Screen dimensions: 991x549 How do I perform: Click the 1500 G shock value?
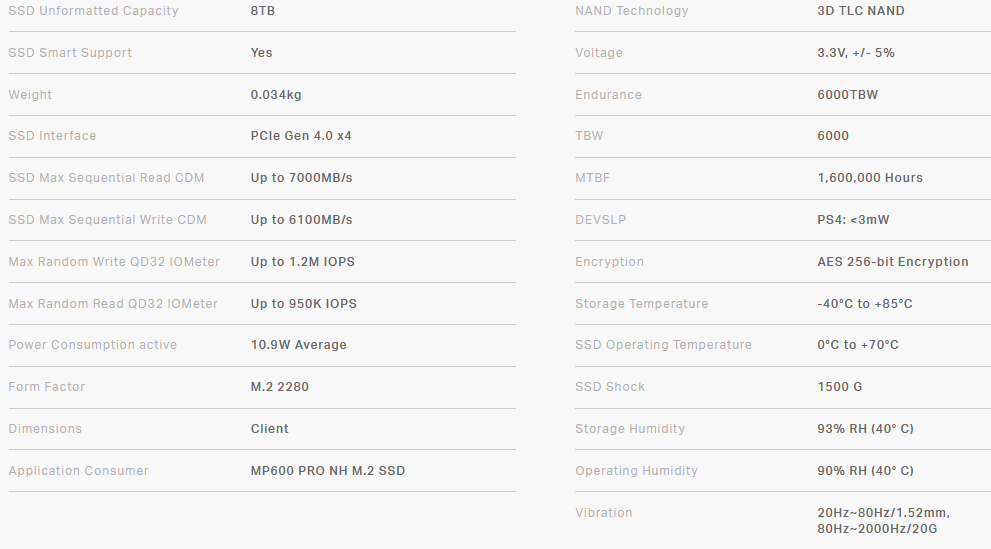(x=839, y=387)
